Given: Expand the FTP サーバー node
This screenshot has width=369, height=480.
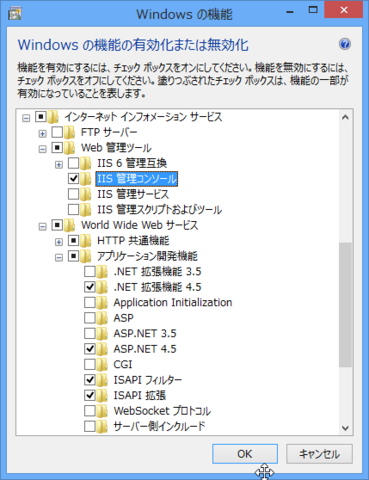Looking at the screenshot, I should (x=42, y=134).
